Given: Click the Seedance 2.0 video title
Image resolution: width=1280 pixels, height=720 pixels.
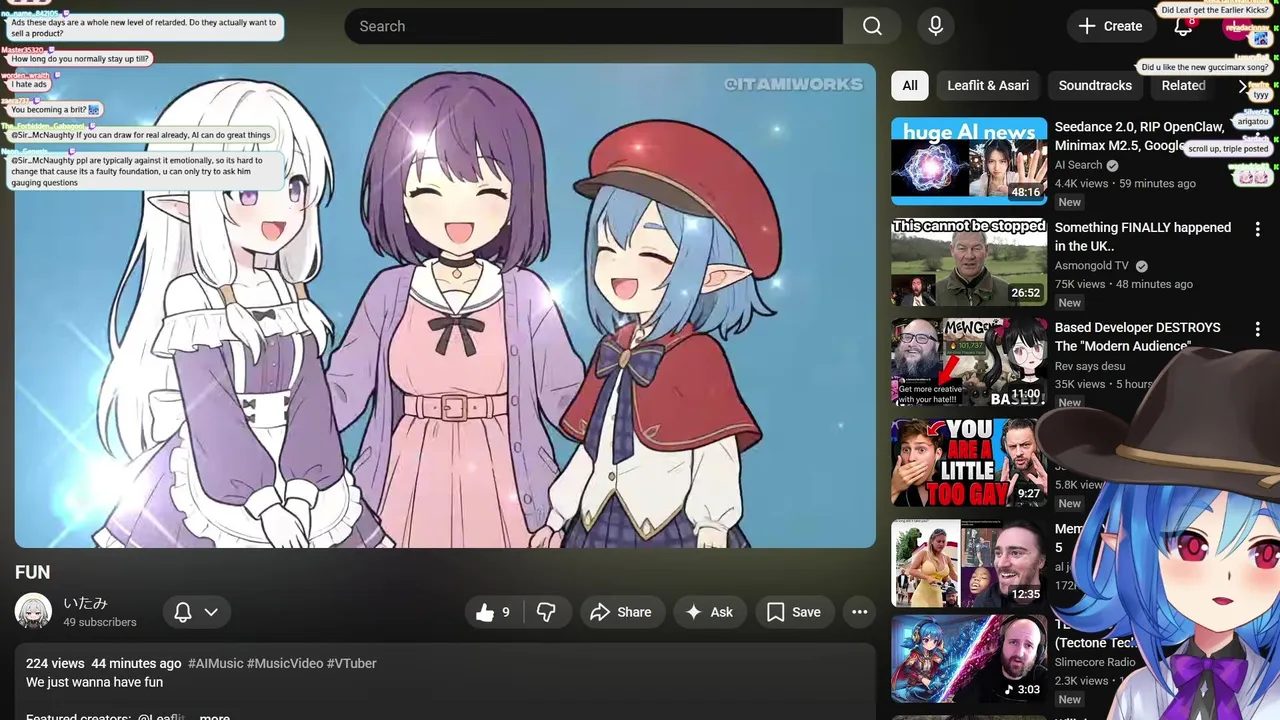Looking at the screenshot, I should pos(1139,136).
